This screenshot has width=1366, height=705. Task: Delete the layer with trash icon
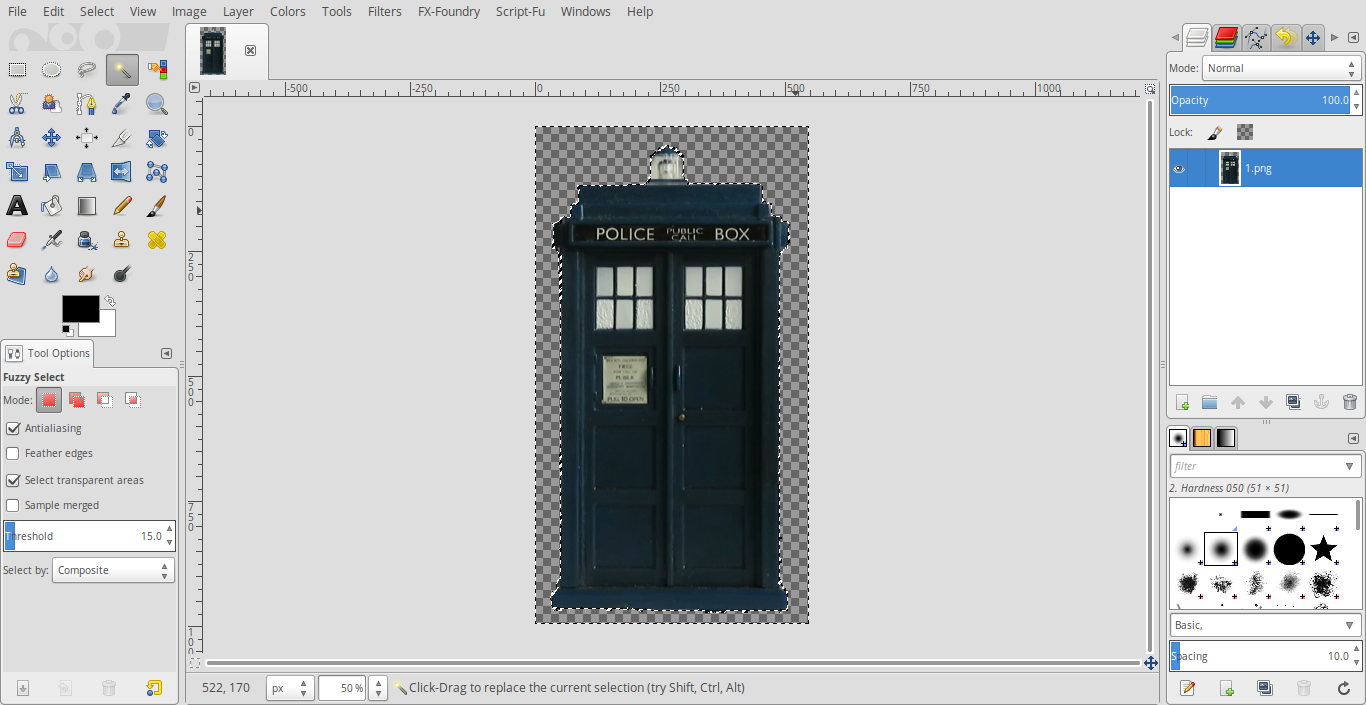pyautogui.click(x=1349, y=402)
